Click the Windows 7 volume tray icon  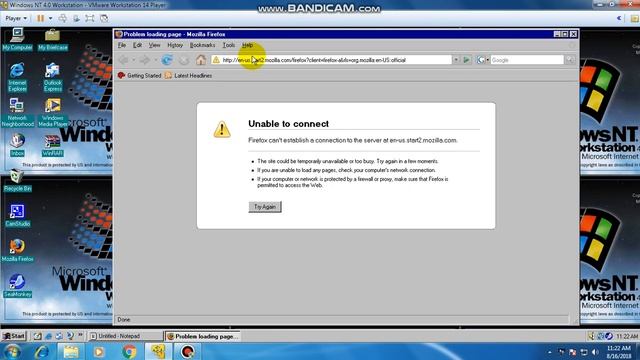pos(595,352)
